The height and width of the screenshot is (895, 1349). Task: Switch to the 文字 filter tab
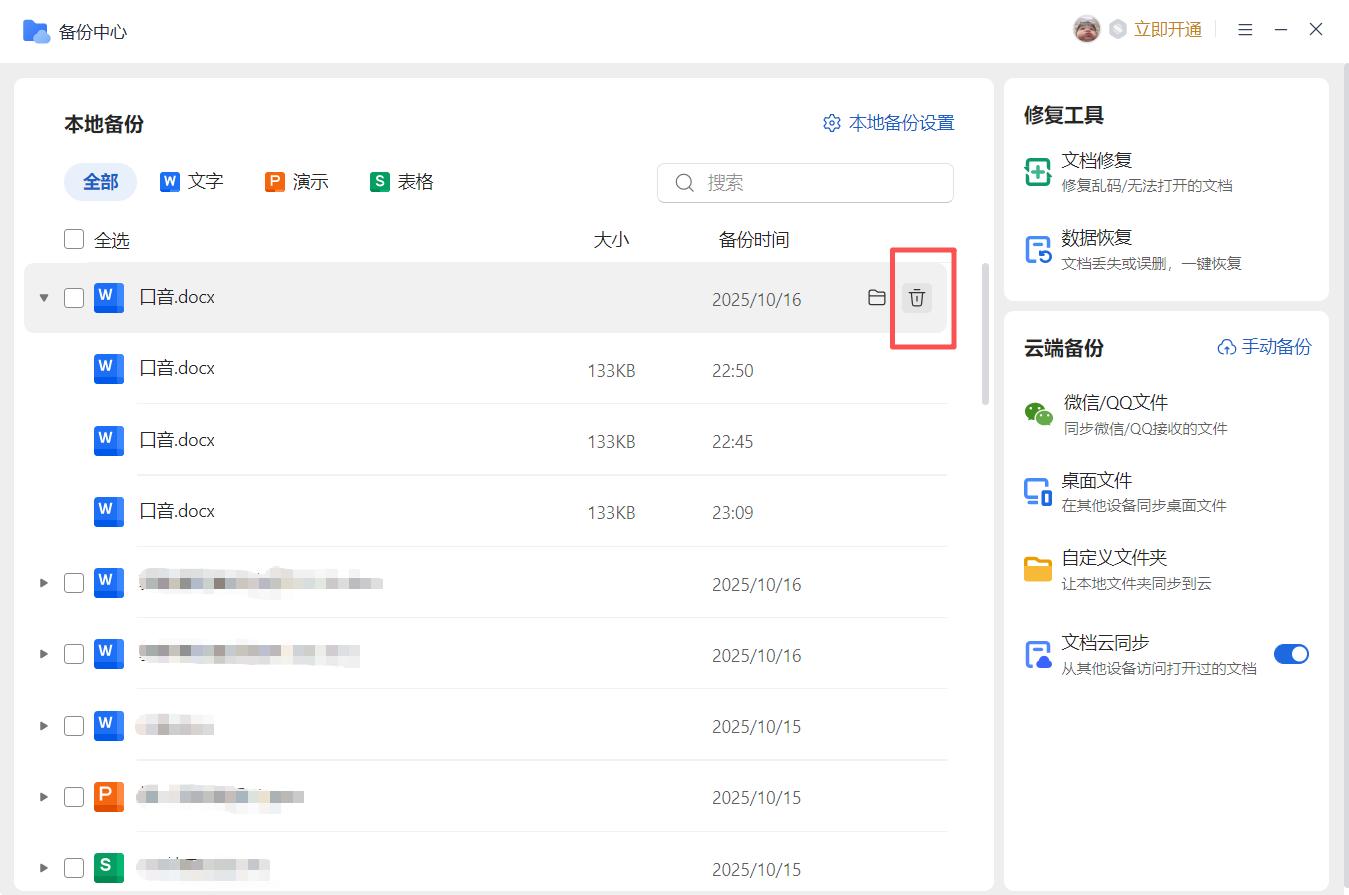(x=191, y=182)
